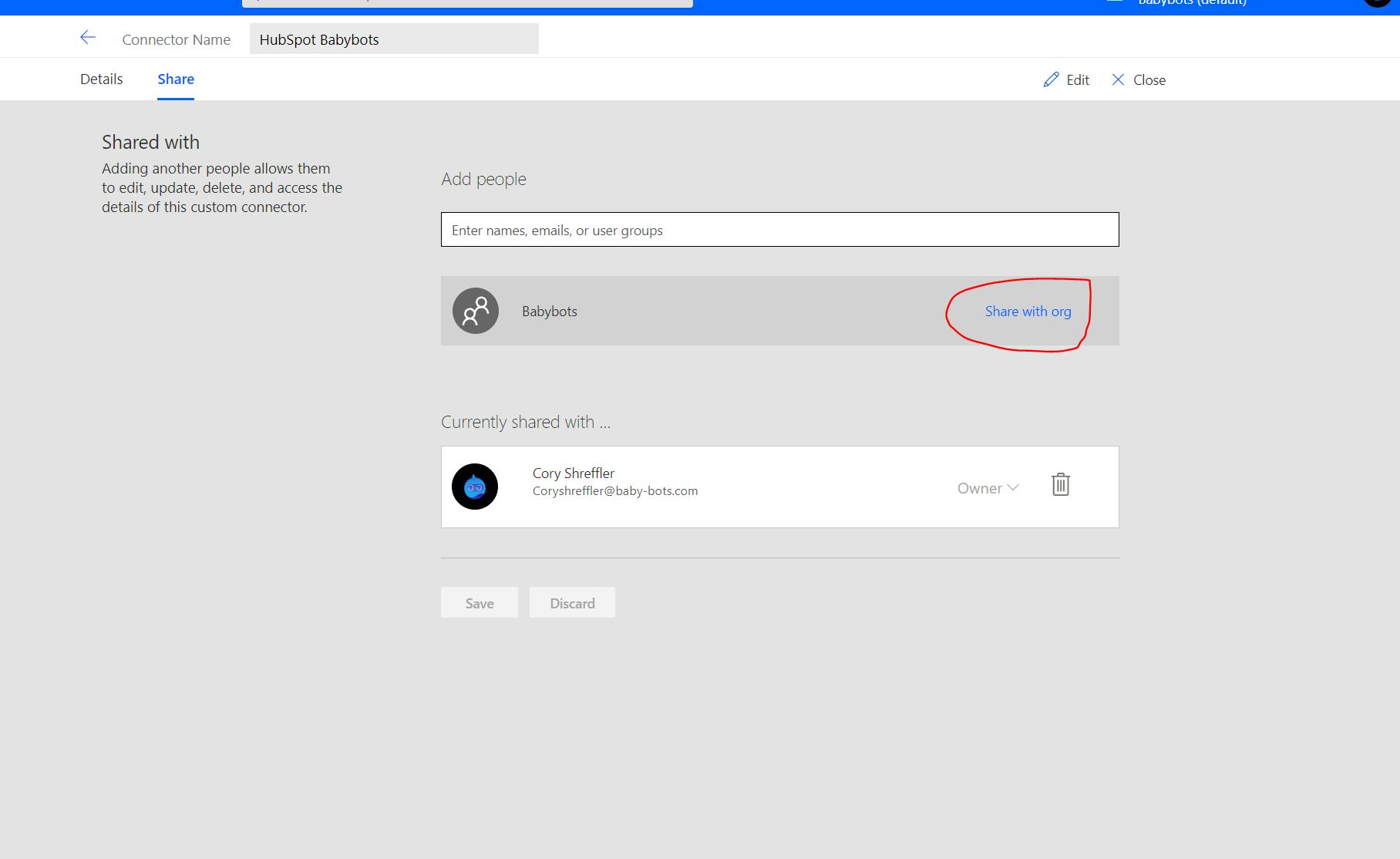Click the Edit label text
1400x859 pixels.
1078,80
